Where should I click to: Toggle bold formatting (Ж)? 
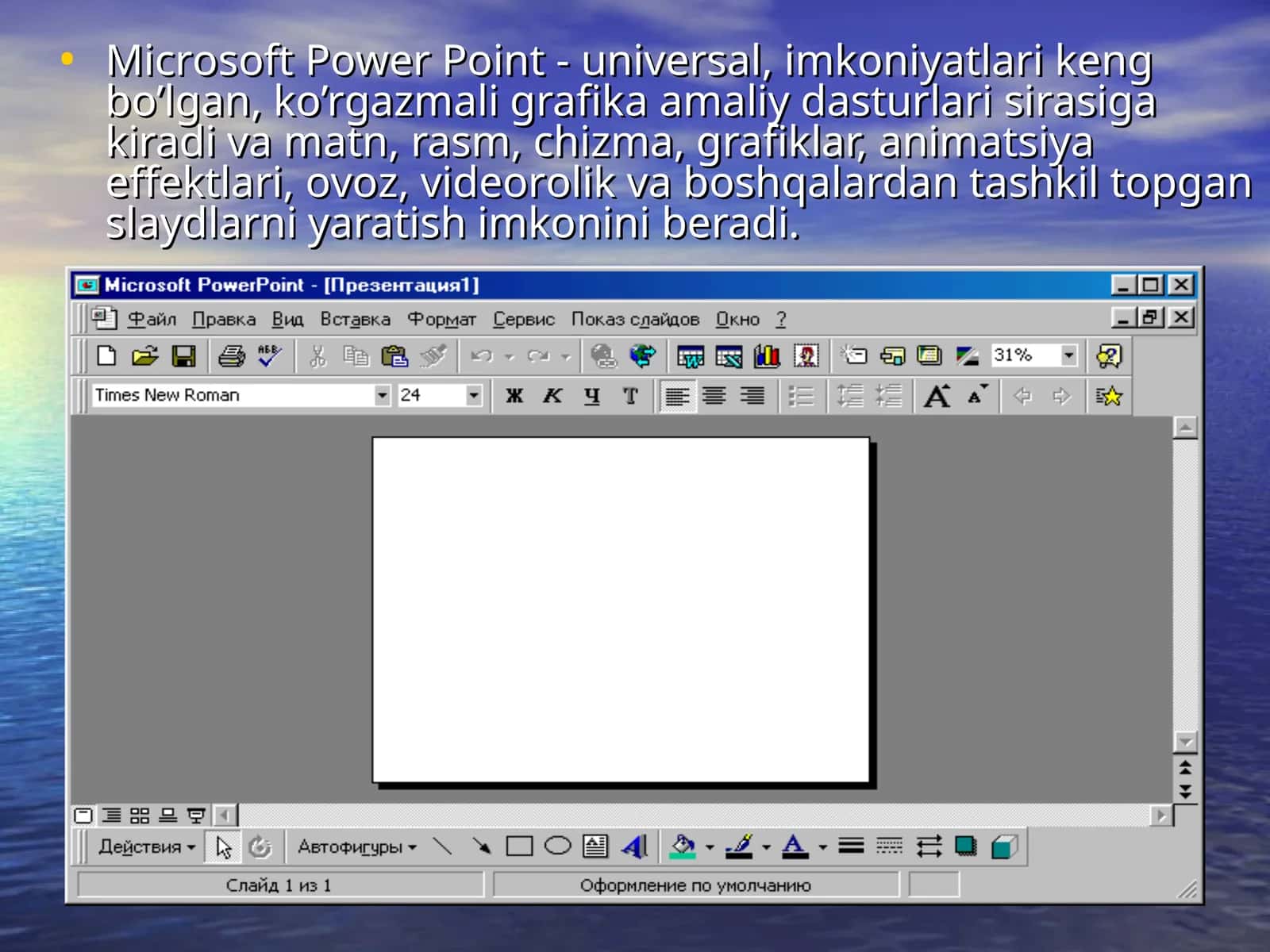[x=514, y=395]
